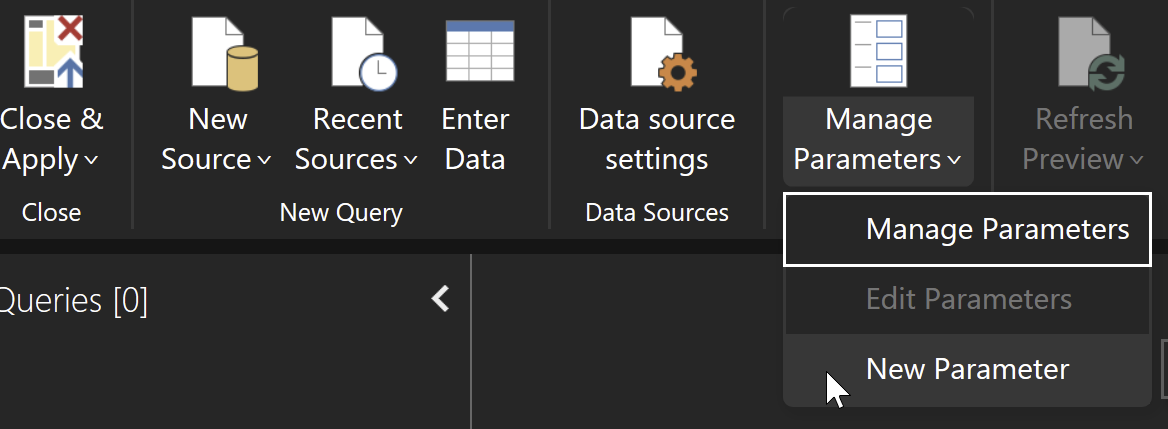Click the Data source settings label
Viewport: 1168px width, 429px height.
657,139
